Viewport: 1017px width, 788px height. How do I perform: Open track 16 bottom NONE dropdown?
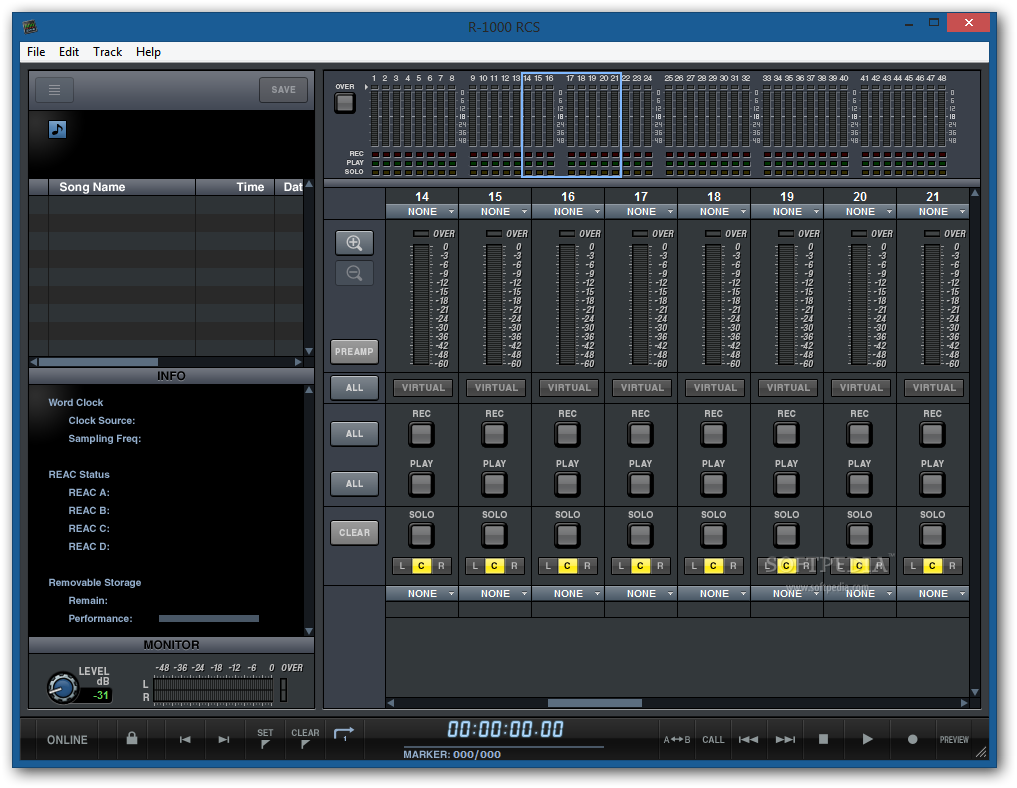click(x=568, y=593)
